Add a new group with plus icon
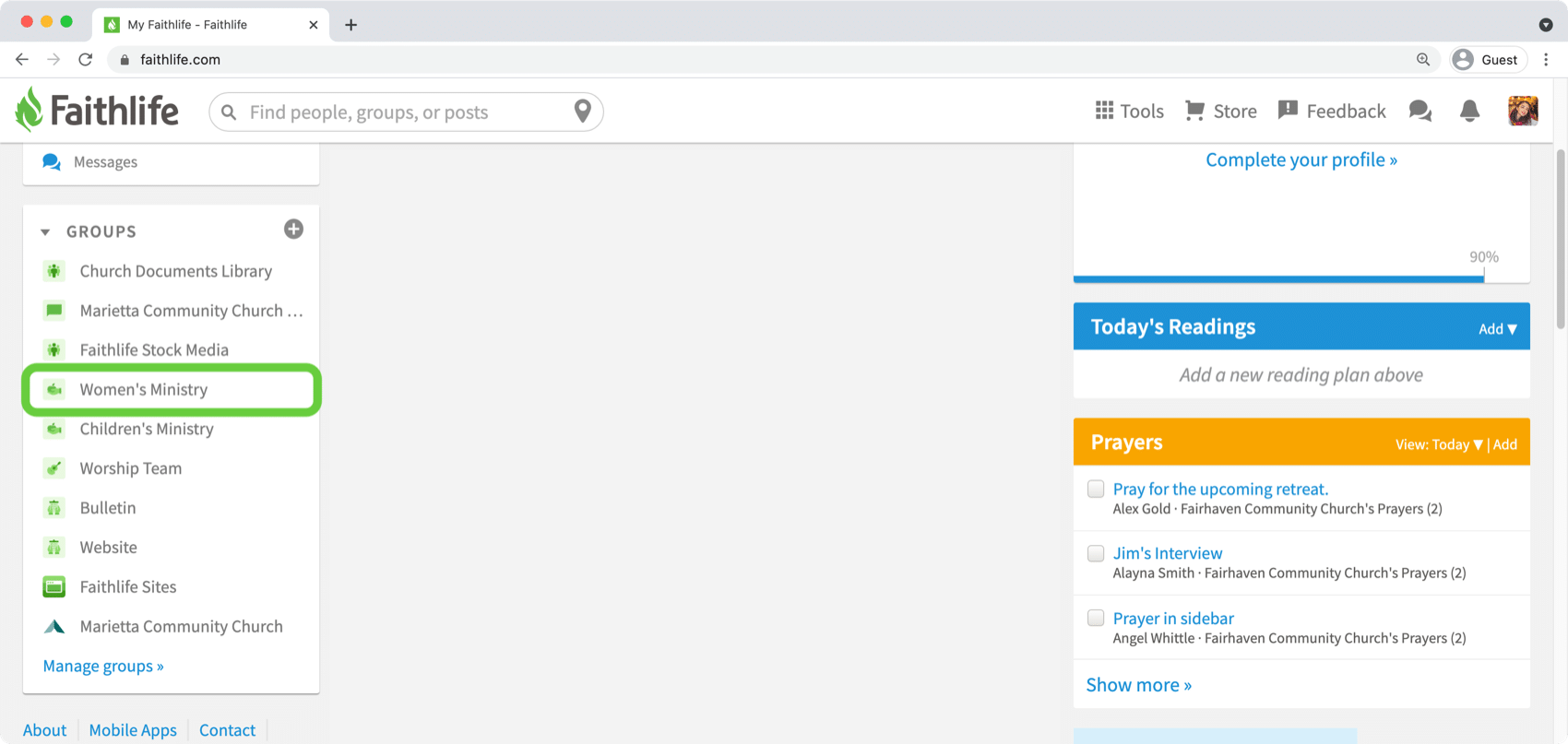The width and height of the screenshot is (1568, 744). click(x=293, y=230)
